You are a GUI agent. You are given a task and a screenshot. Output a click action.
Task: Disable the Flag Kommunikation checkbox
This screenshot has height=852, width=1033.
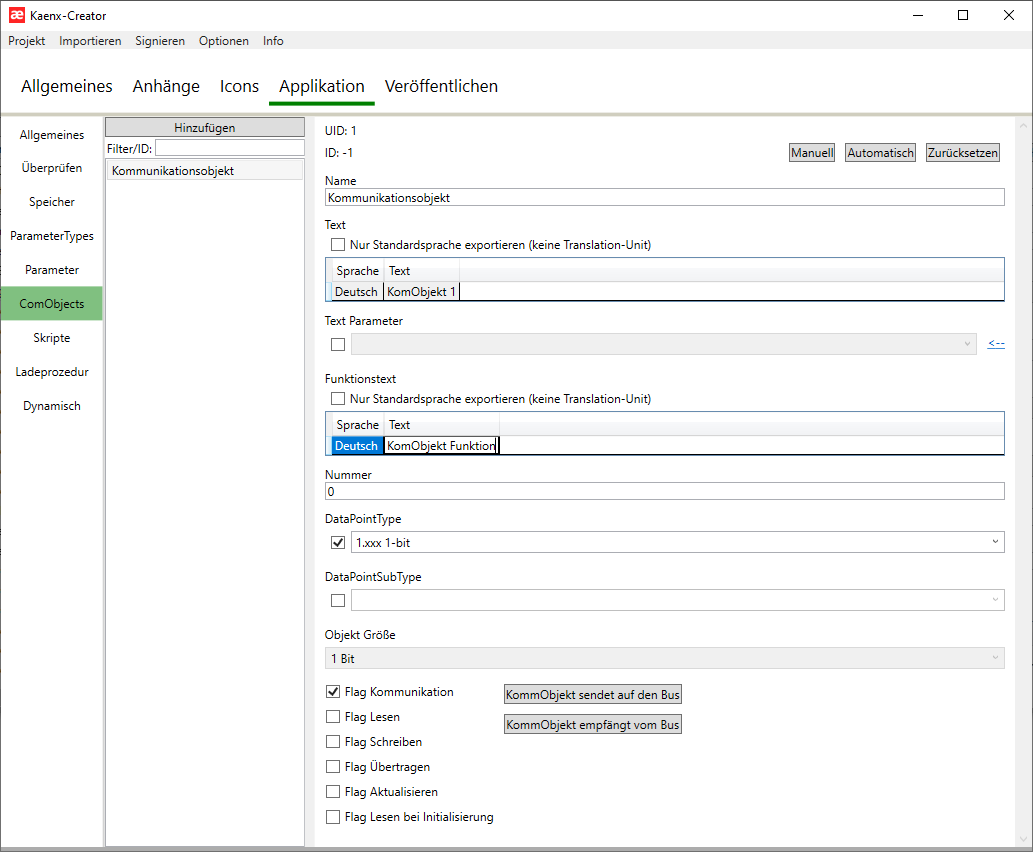[x=332, y=691]
